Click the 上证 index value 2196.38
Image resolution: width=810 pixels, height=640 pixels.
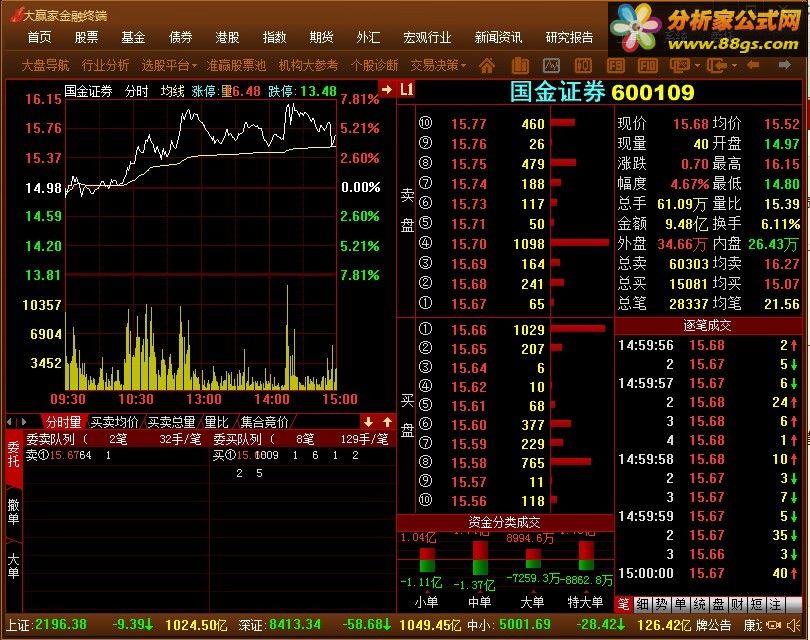[x=61, y=625]
